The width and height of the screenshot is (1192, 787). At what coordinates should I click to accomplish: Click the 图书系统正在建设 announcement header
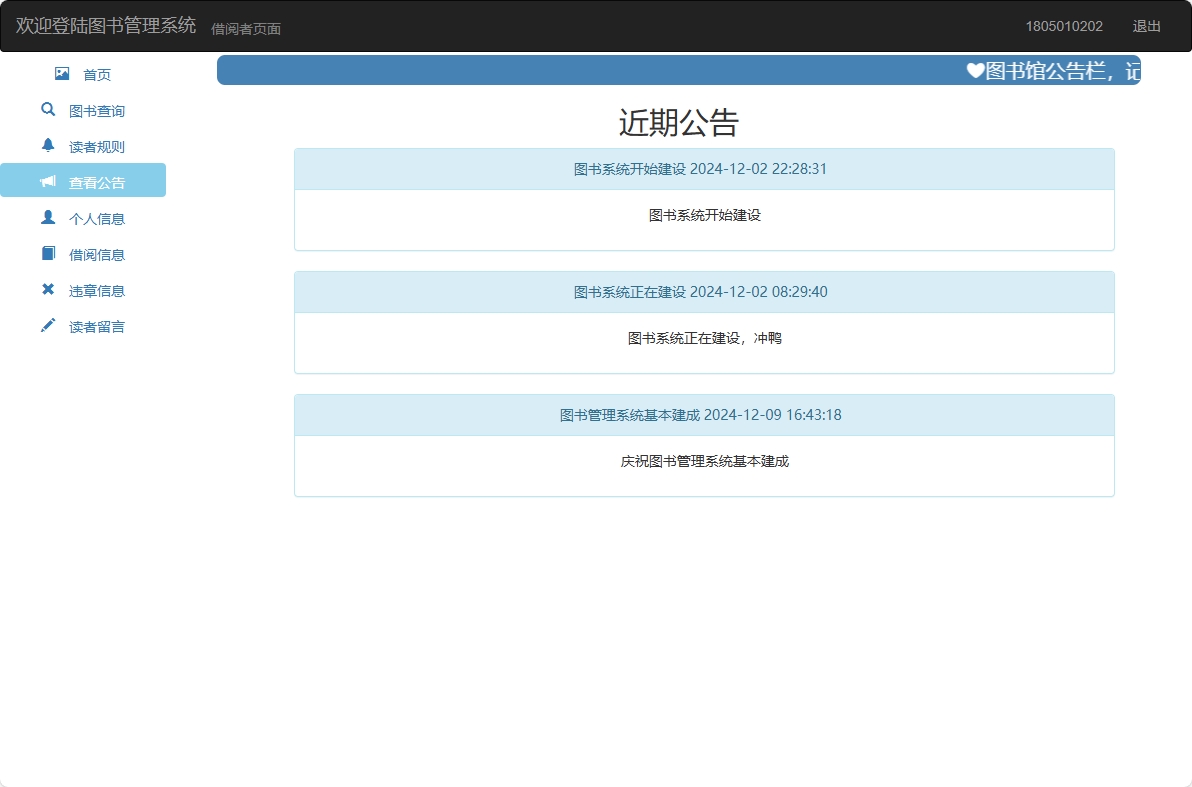point(700,292)
